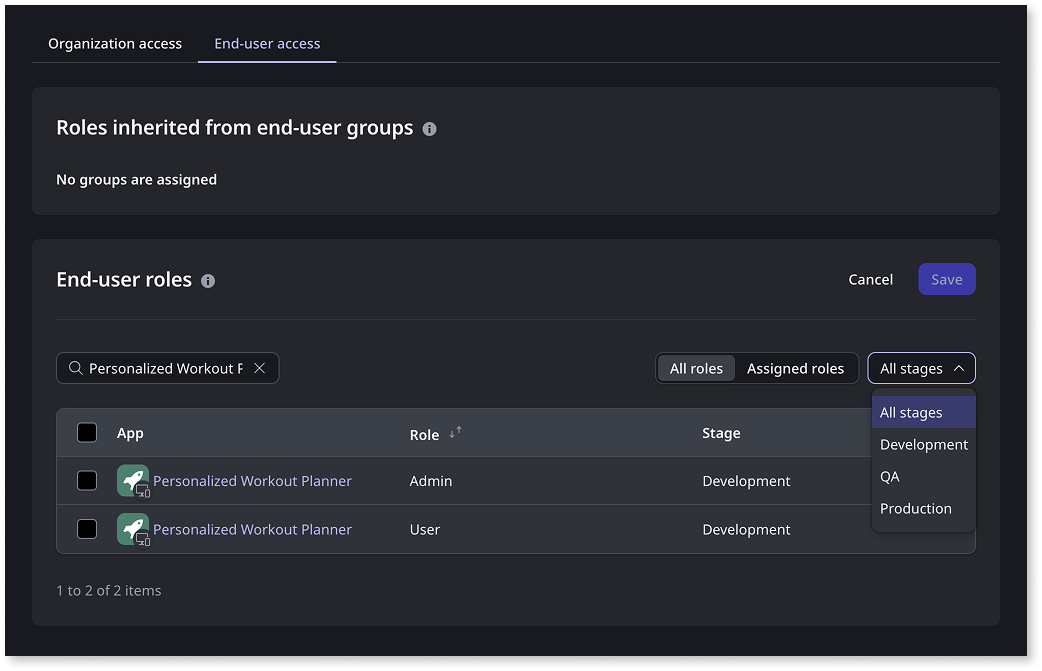Open Personalized Workout Planner link in User row
The image size is (1042, 671).
(x=253, y=529)
